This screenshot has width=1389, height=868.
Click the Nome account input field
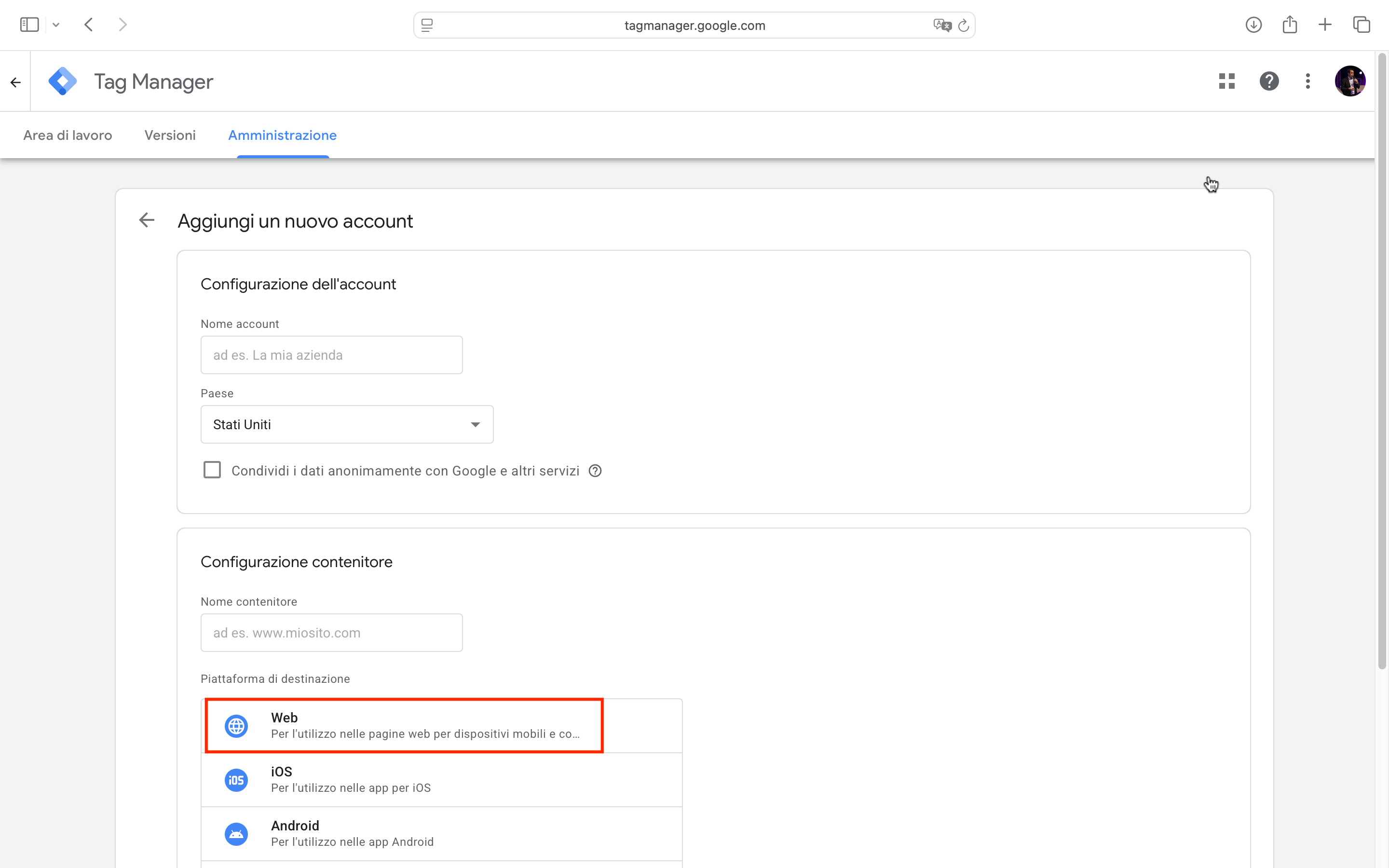[331, 355]
